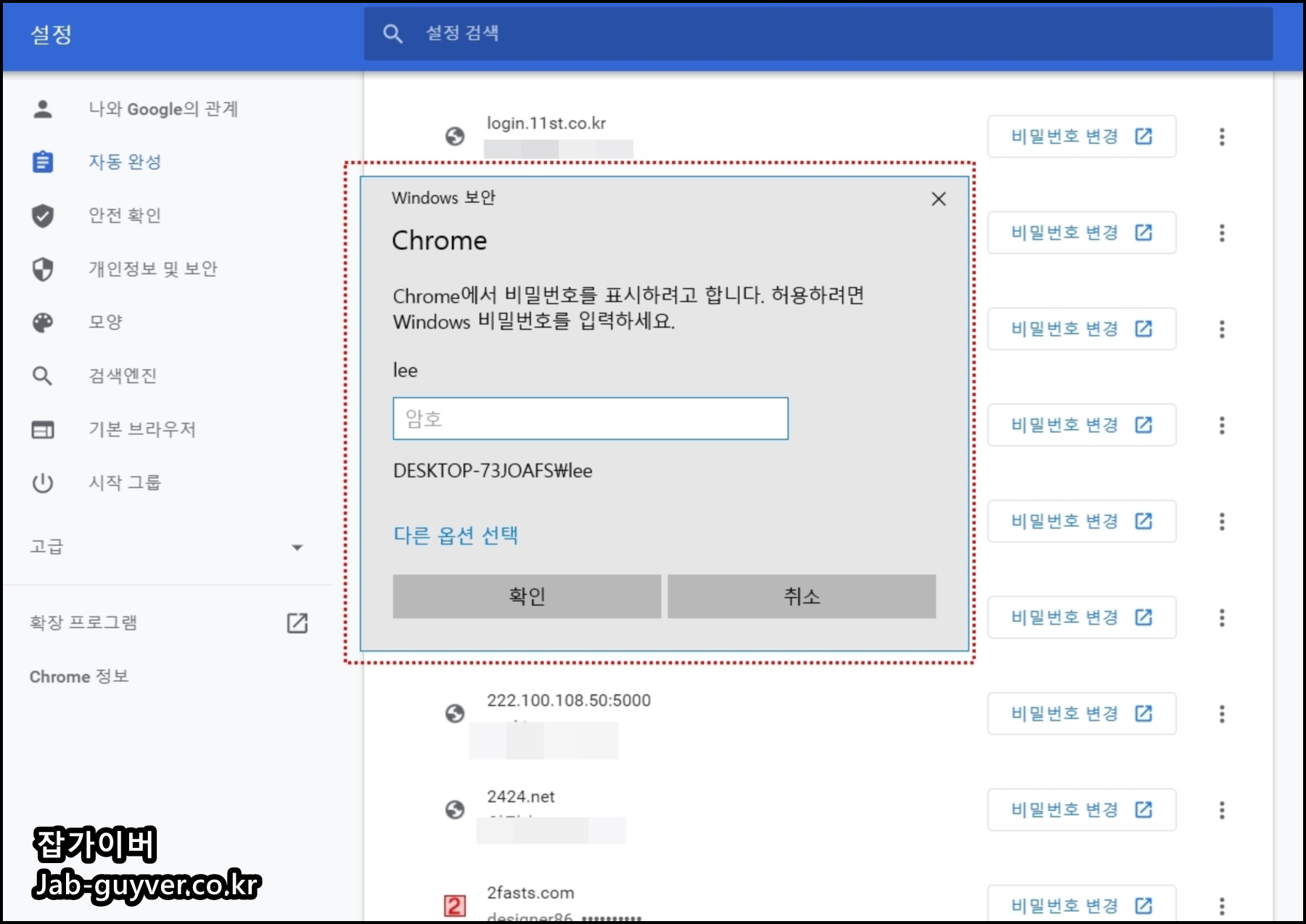This screenshot has height=924, width=1306.
Task: Click 비밀번호 변경 for login.11st.co.kr
Action: [1082, 136]
